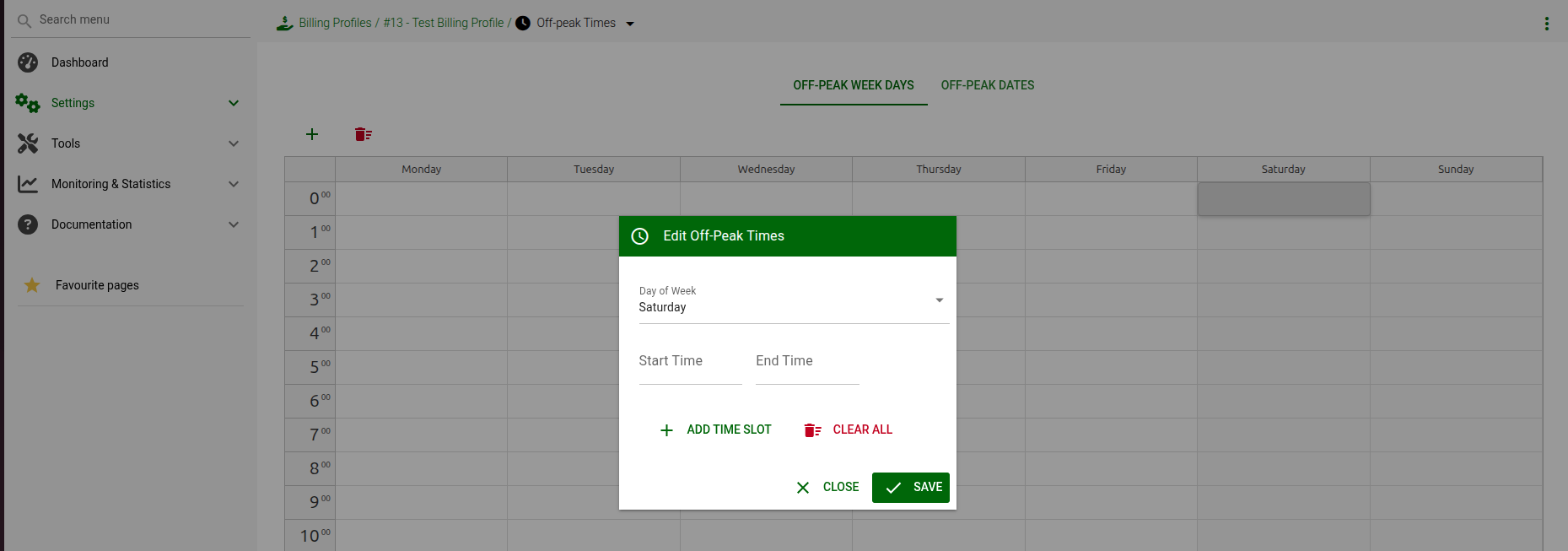The width and height of the screenshot is (1568, 551).
Task: Save the off-peak times
Action: click(911, 488)
